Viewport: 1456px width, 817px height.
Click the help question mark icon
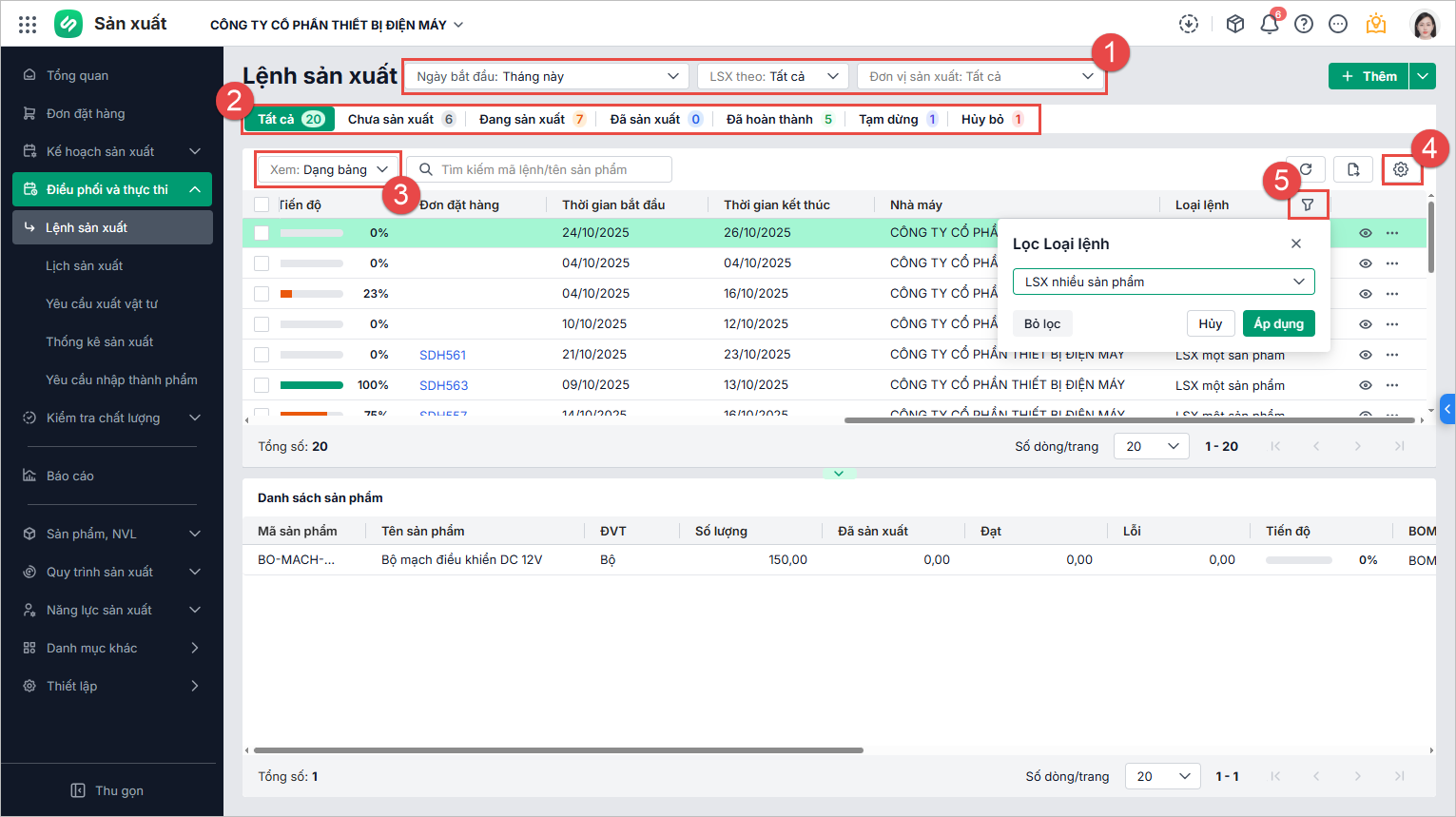pos(1304,25)
